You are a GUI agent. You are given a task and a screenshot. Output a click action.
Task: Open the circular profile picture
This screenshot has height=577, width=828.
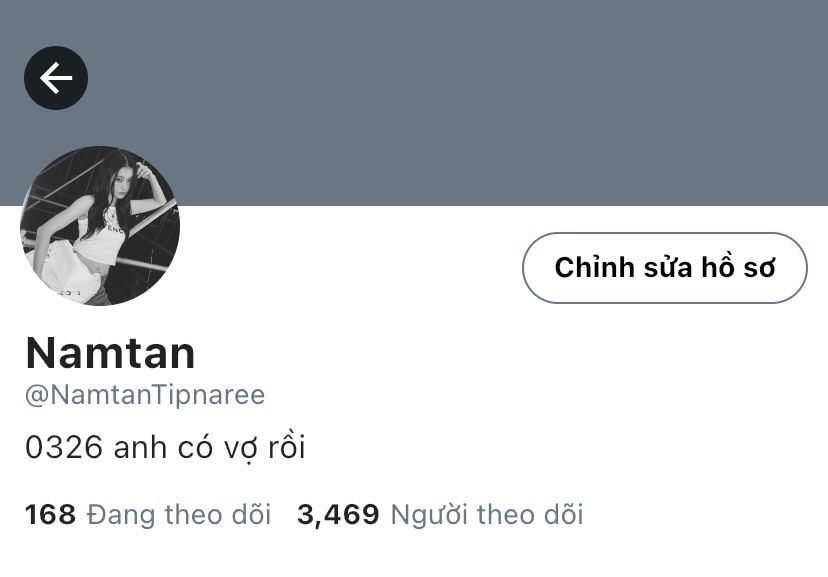pos(100,226)
